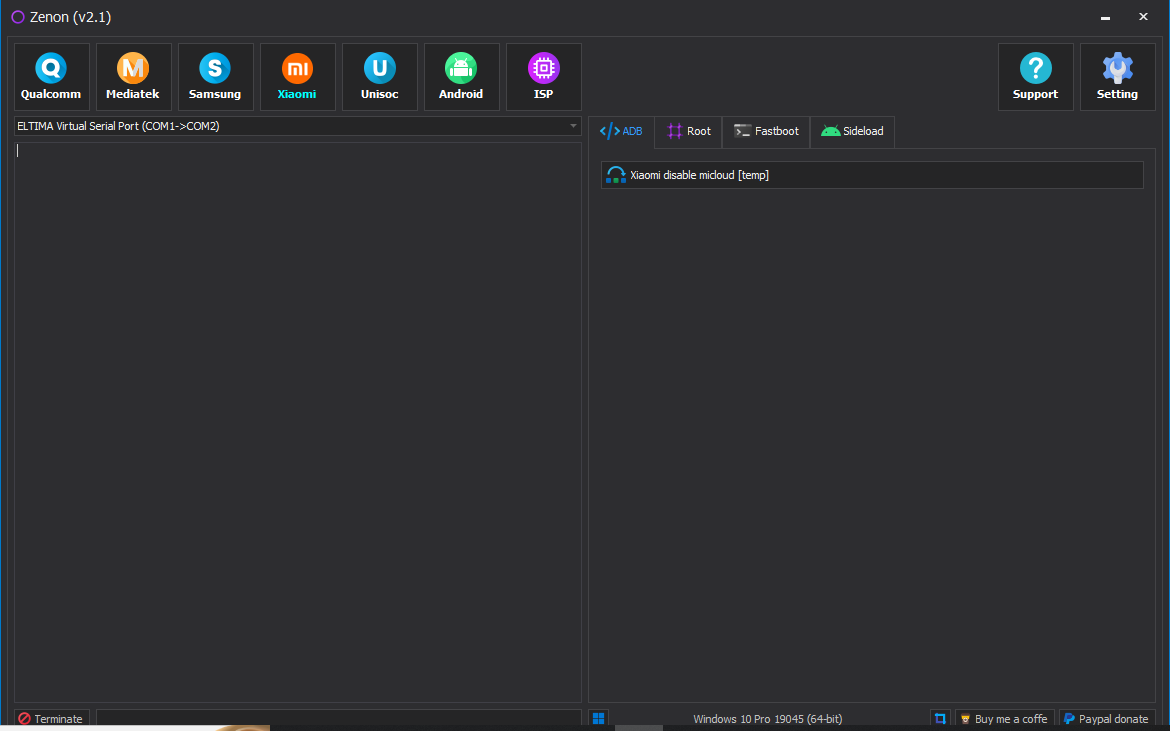Click the Buy me a coffe button
The width and height of the screenshot is (1170, 731).
[x=1004, y=718]
